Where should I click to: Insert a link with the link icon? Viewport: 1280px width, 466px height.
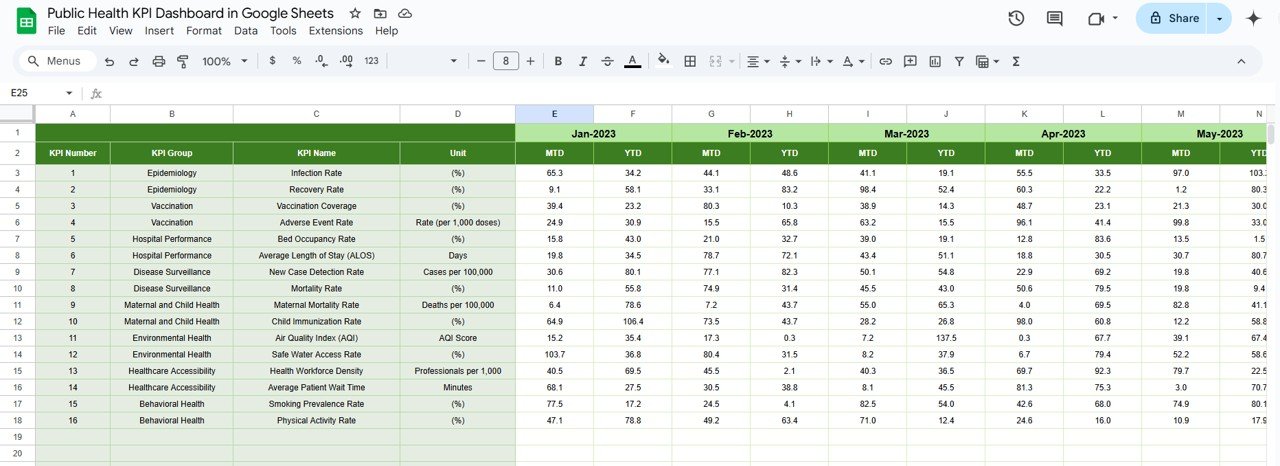(x=885, y=61)
